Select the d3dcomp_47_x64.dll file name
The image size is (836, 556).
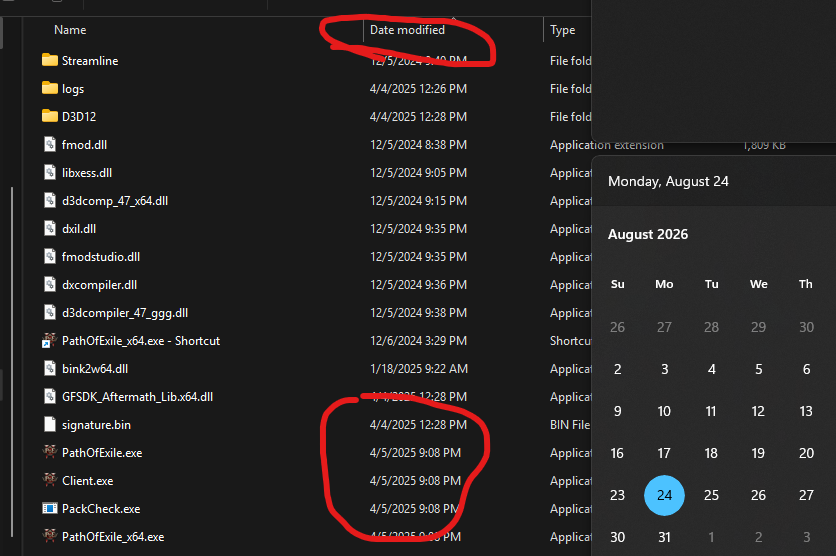point(115,201)
